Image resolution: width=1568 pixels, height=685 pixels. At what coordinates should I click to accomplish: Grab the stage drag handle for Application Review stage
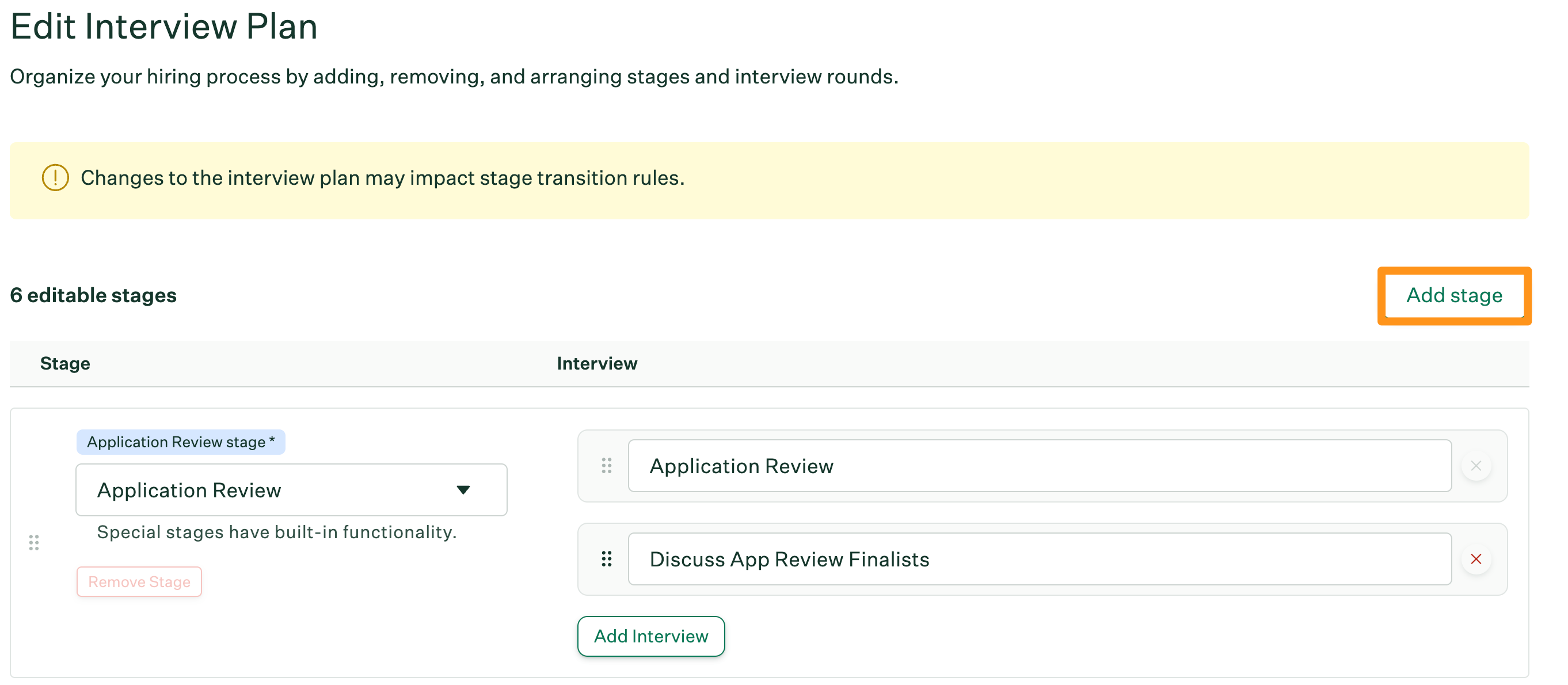coord(34,542)
